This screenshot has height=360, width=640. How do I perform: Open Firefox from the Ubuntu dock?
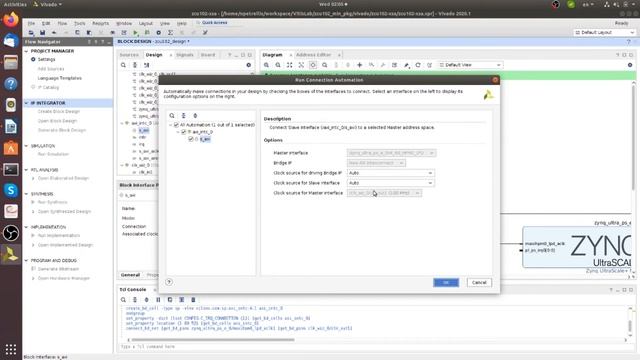click(11, 19)
